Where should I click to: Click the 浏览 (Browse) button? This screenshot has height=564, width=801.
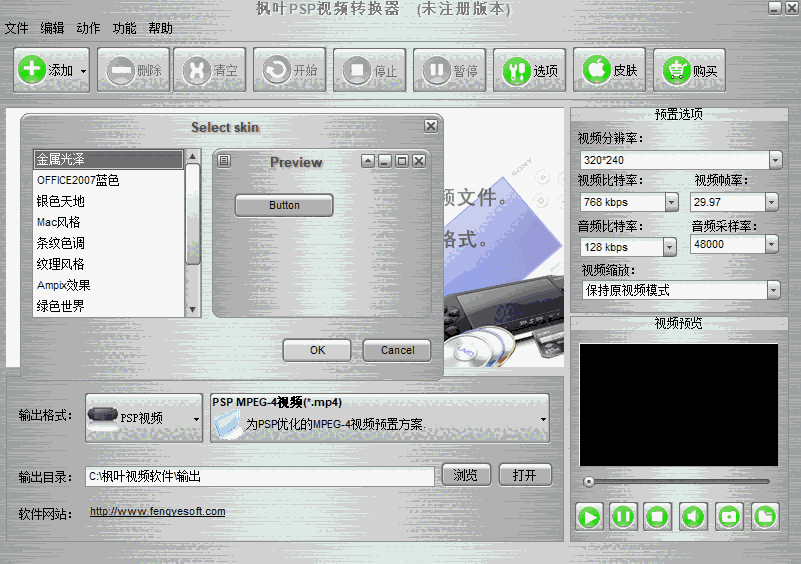pyautogui.click(x=466, y=475)
